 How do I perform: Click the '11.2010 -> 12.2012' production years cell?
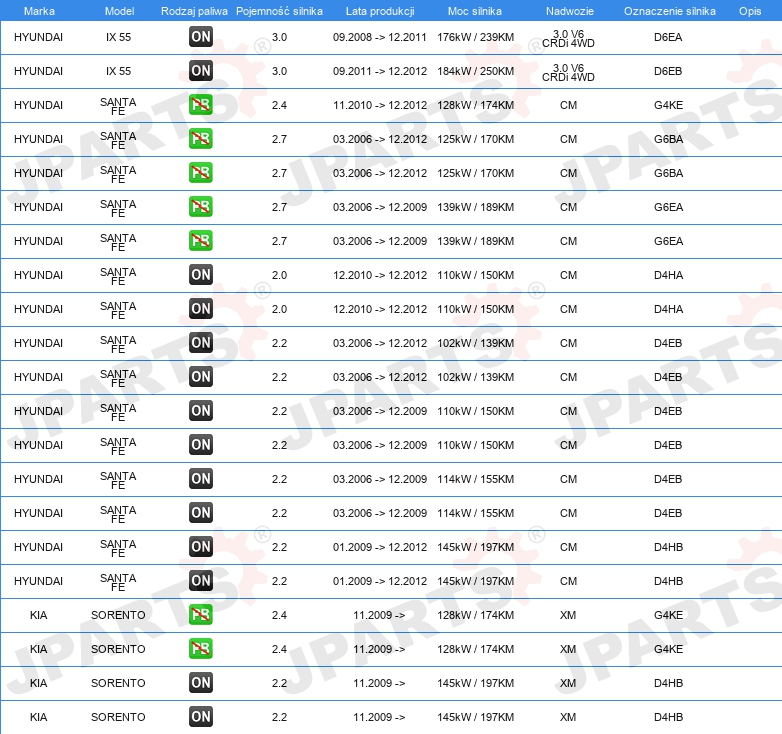point(380,105)
